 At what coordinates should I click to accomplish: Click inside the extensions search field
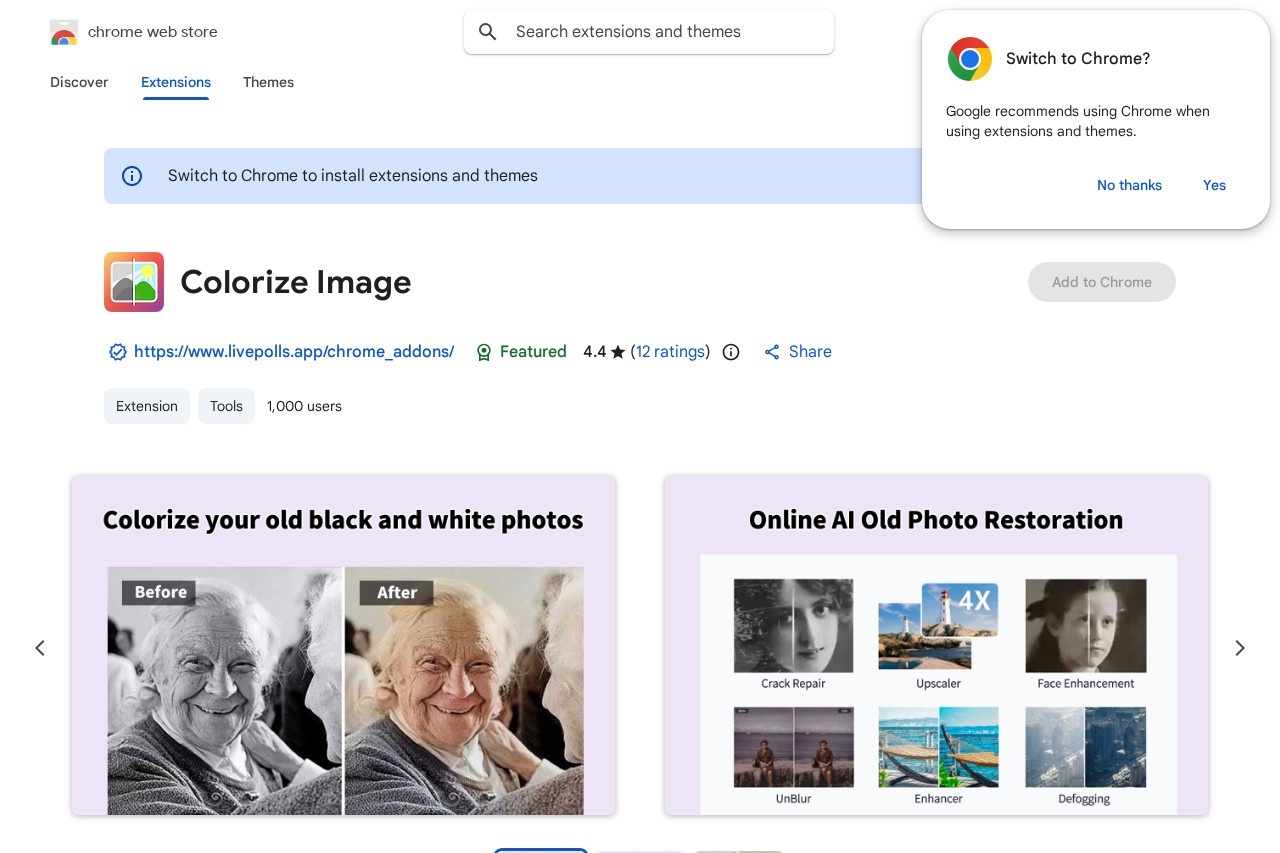(648, 31)
